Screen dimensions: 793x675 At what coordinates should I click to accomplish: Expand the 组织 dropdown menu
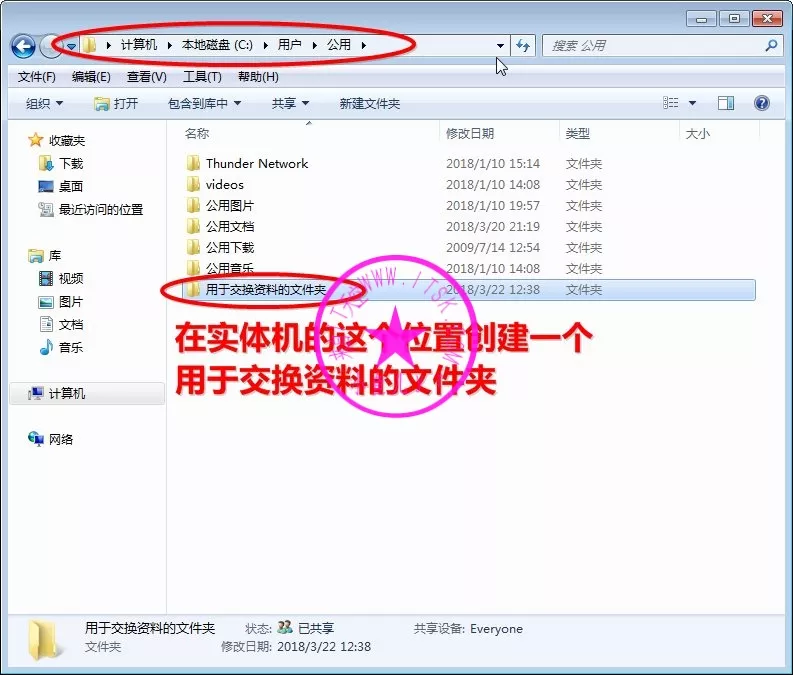pos(44,104)
